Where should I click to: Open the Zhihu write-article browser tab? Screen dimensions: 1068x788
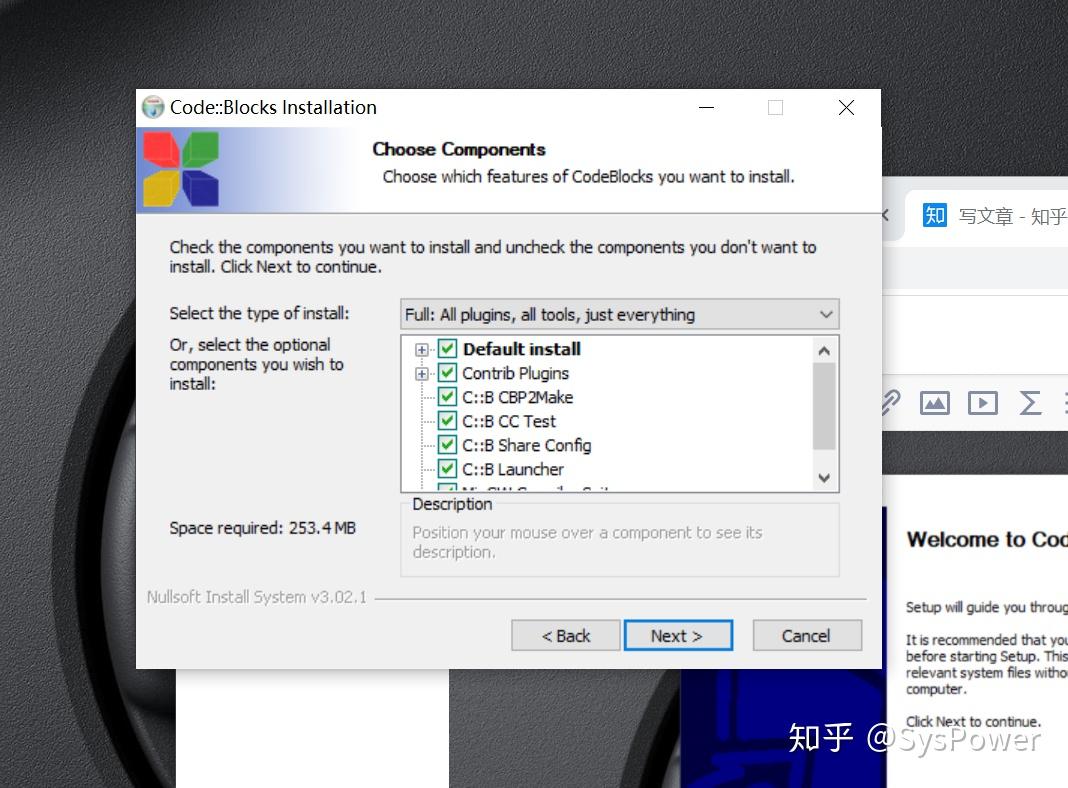(x=986, y=216)
